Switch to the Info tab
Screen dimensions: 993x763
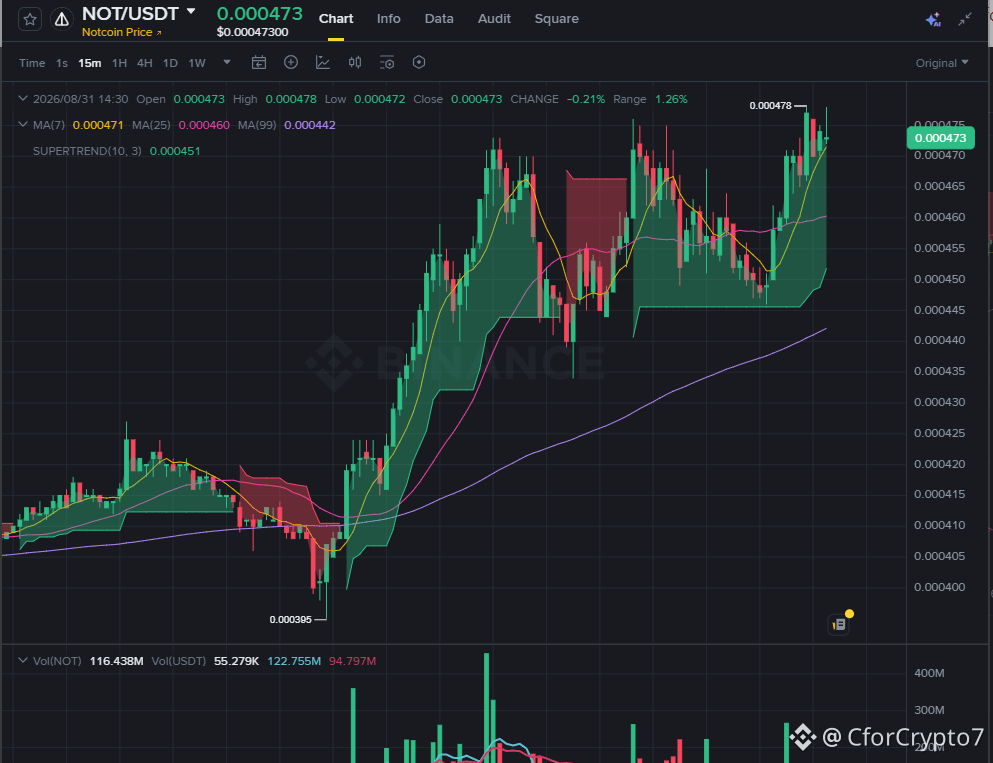[x=388, y=19]
